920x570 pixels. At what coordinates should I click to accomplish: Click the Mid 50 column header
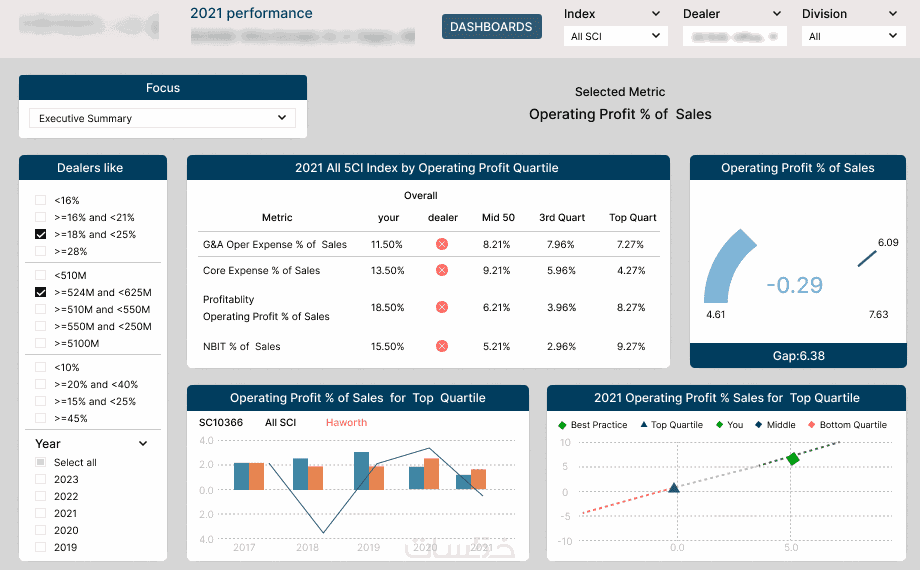pos(498,217)
